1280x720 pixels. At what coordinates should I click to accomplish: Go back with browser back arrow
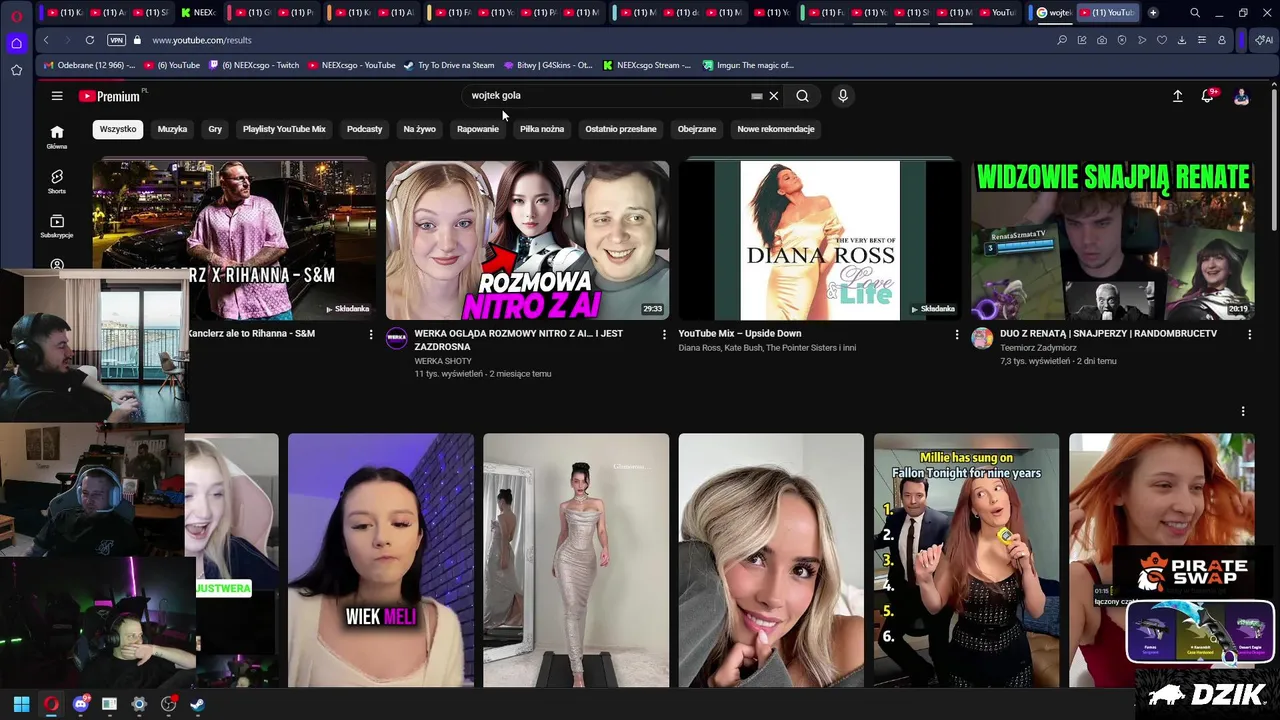click(x=46, y=40)
